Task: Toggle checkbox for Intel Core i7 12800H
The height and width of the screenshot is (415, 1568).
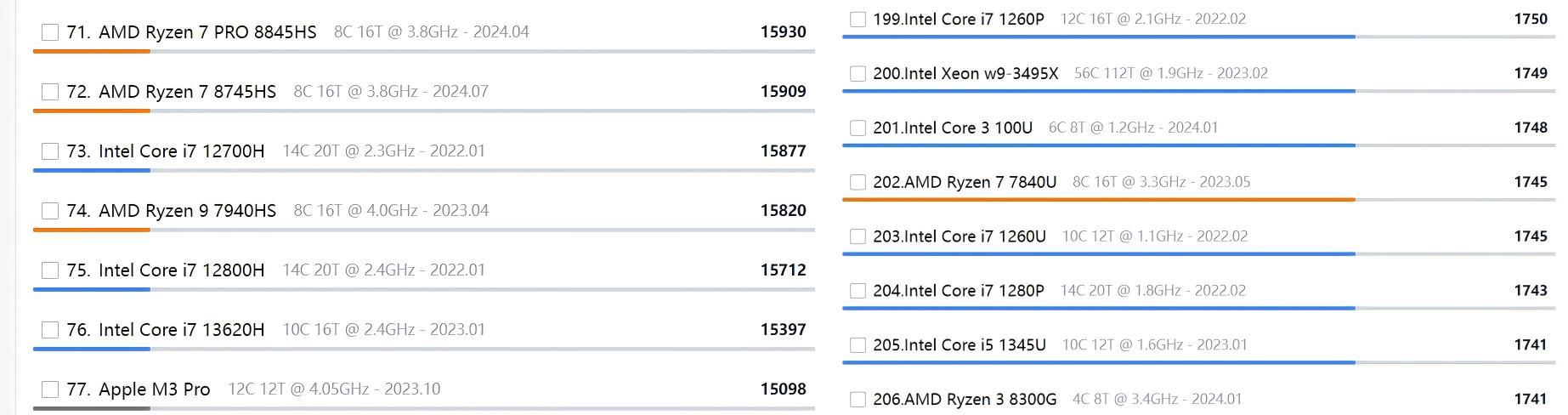Action: pos(50,270)
